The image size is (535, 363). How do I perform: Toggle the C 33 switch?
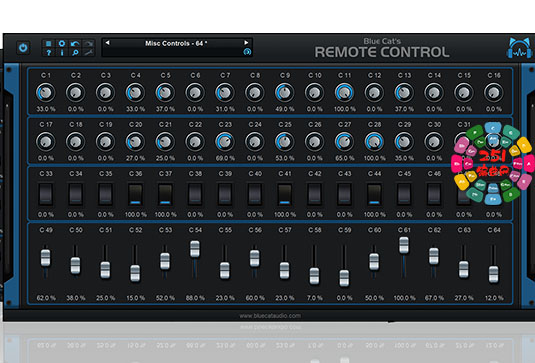tap(46, 194)
